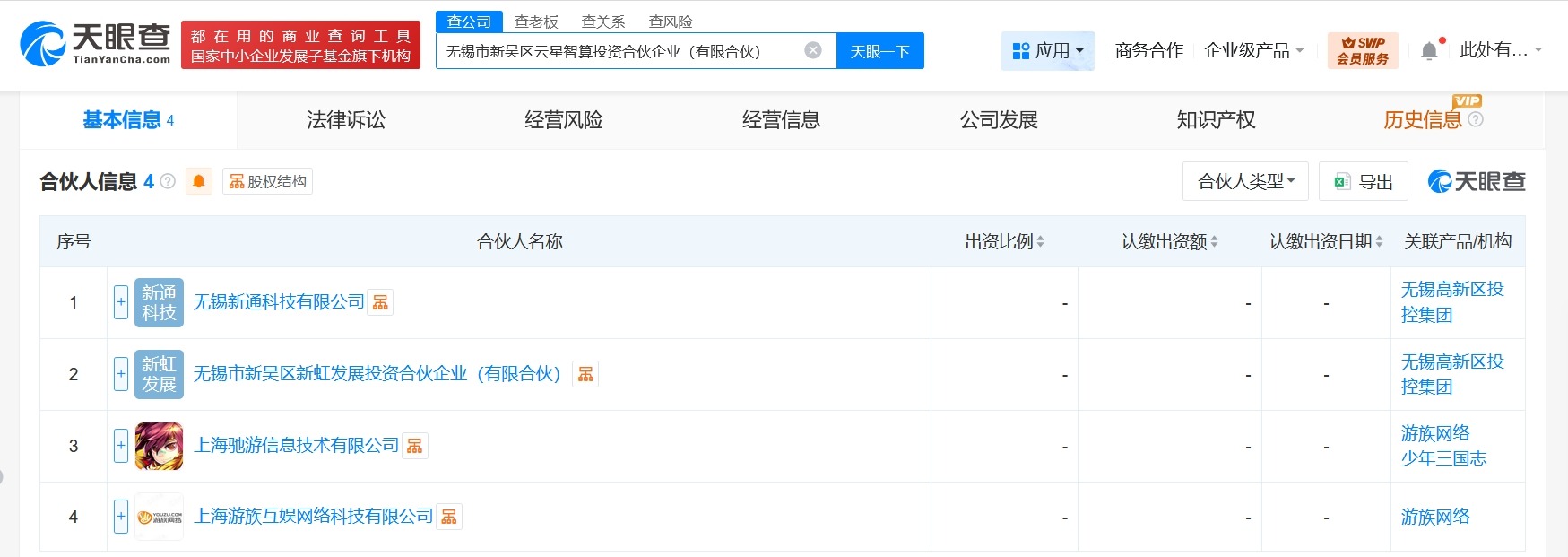Viewport: 1568px width, 557px height.
Task: Open equity icon beside 无锡新通科技有限公司
Action: coord(381,303)
